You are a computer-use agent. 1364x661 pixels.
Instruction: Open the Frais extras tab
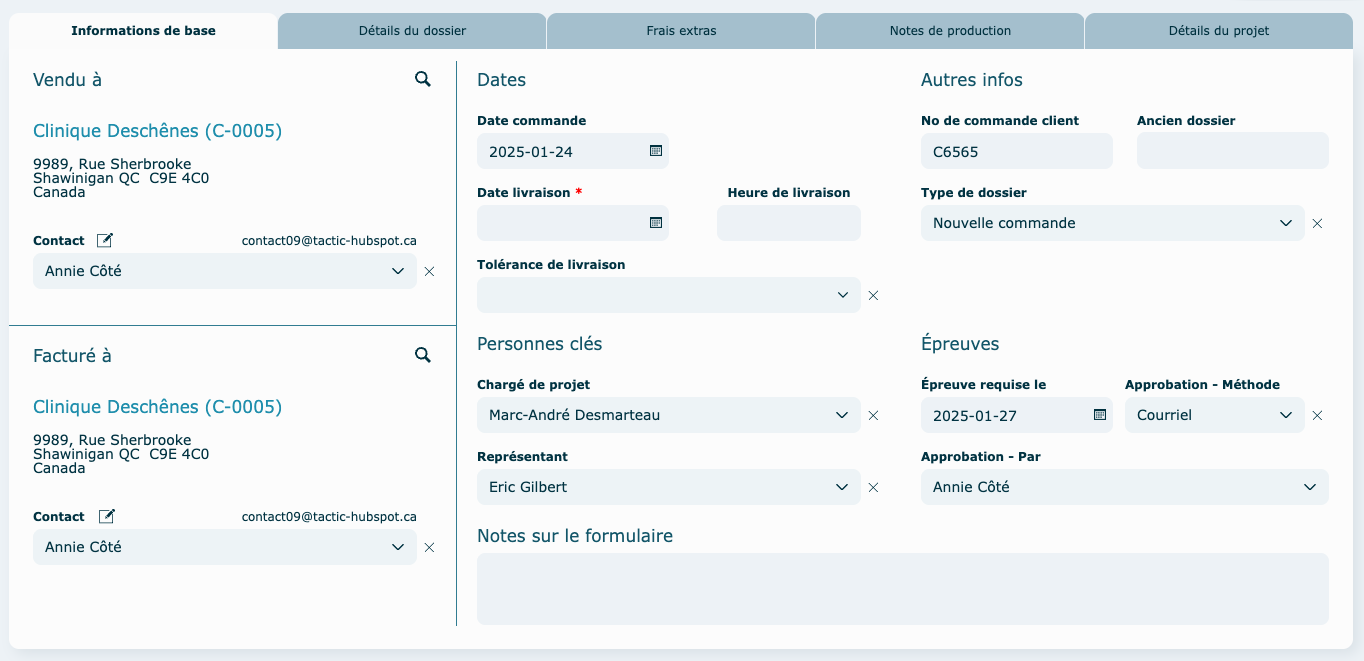[x=681, y=31]
